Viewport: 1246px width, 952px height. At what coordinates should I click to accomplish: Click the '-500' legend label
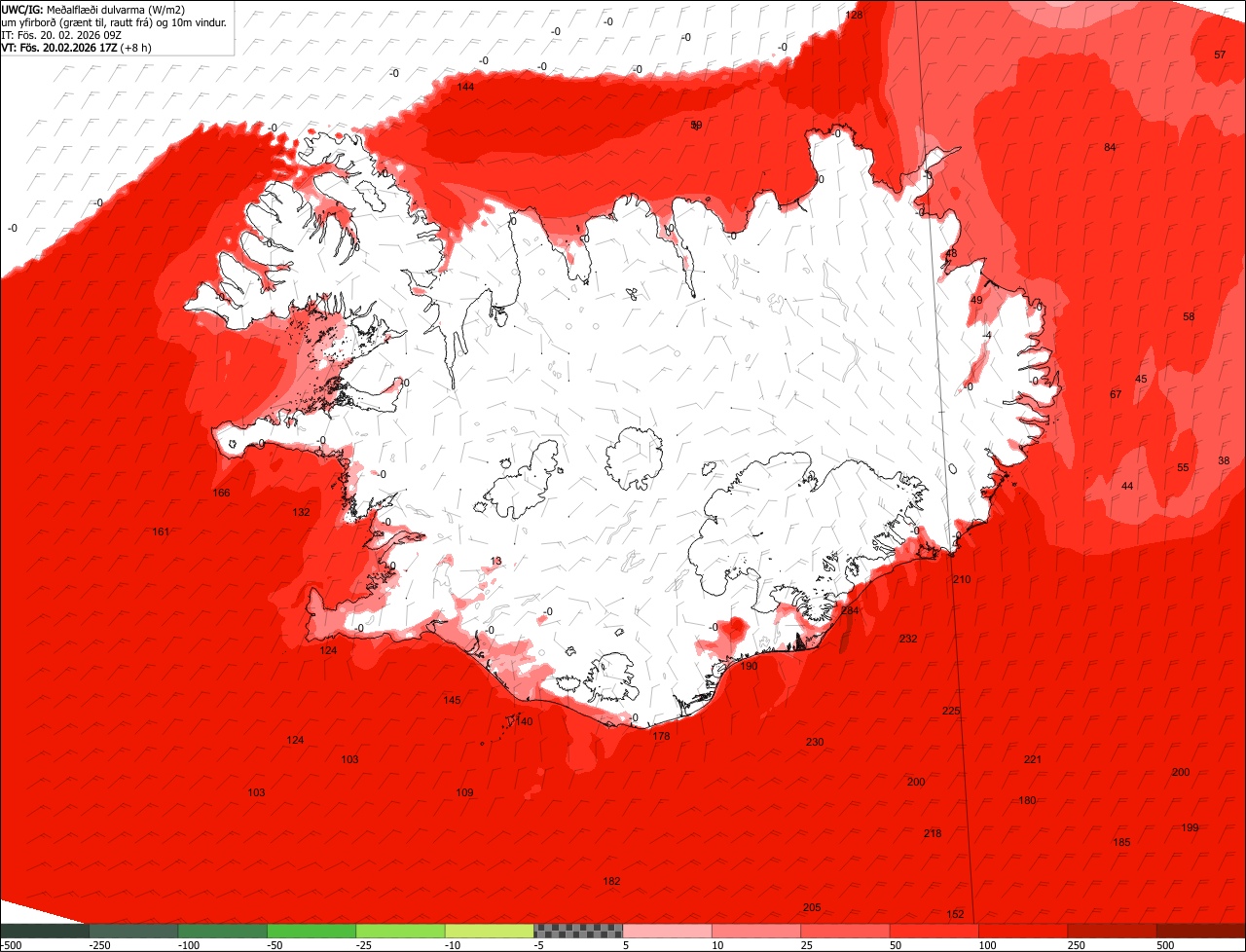11,945
